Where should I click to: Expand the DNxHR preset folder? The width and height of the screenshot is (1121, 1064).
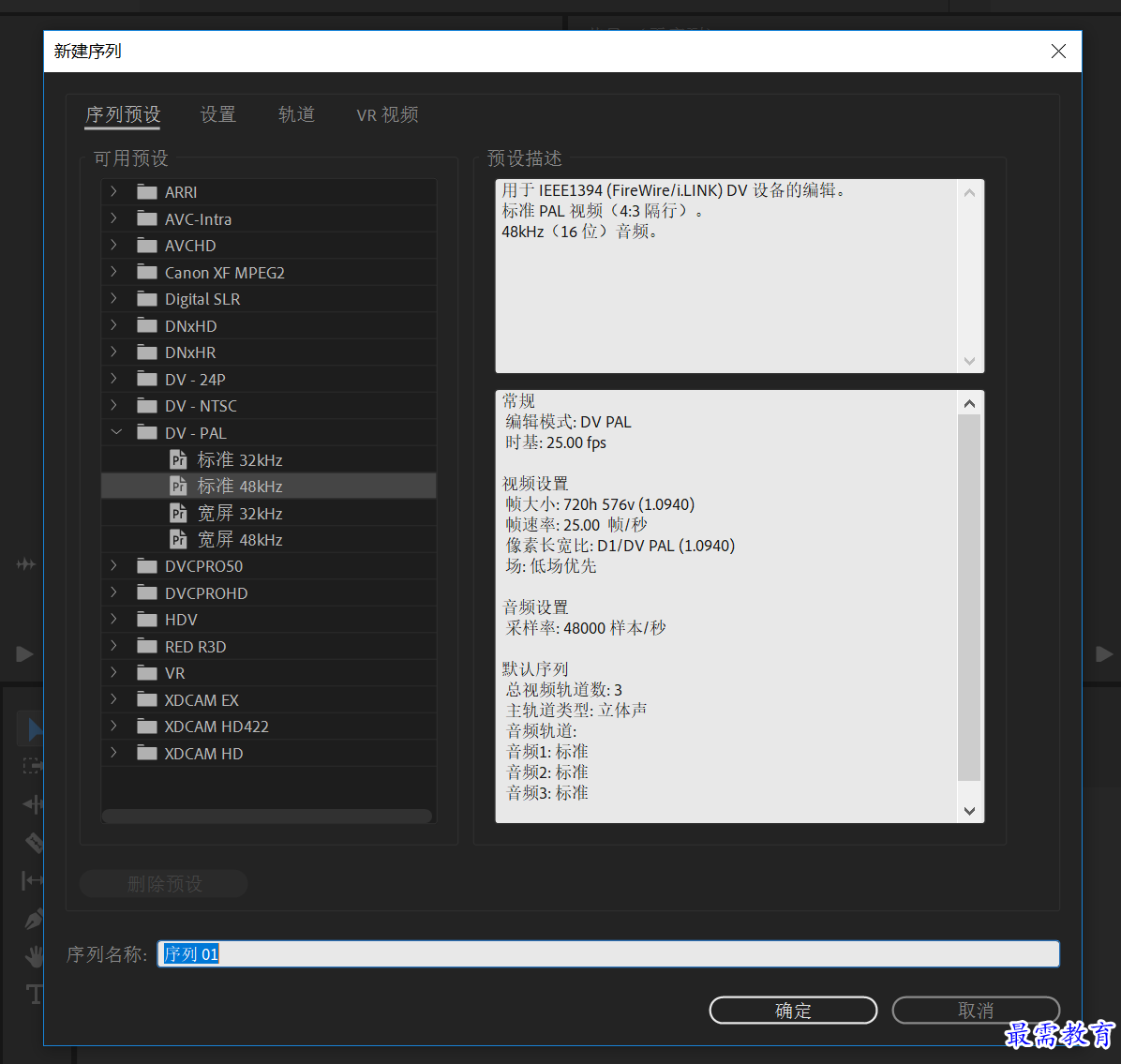tap(113, 352)
